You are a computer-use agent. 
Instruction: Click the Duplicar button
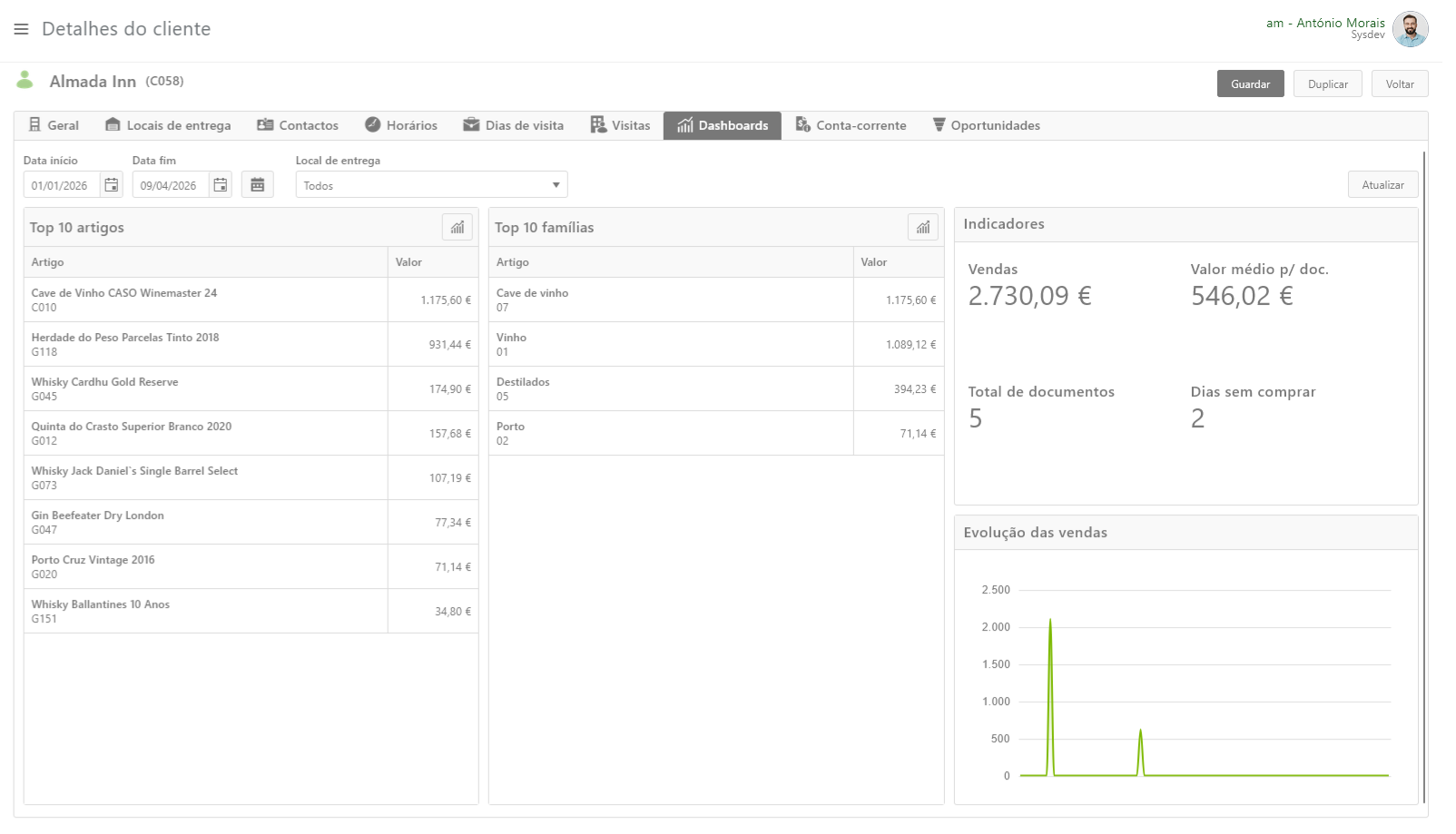pos(1327,84)
